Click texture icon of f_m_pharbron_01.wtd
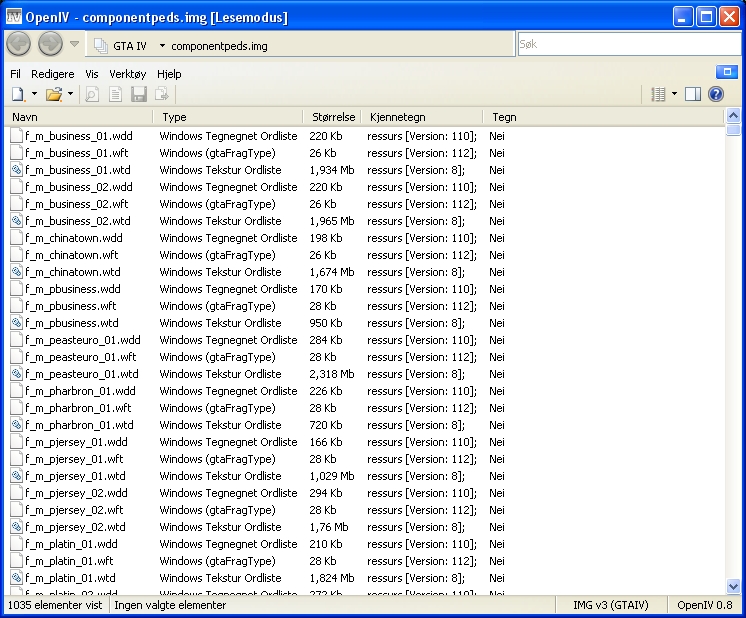The width and height of the screenshot is (746, 618). point(17,425)
